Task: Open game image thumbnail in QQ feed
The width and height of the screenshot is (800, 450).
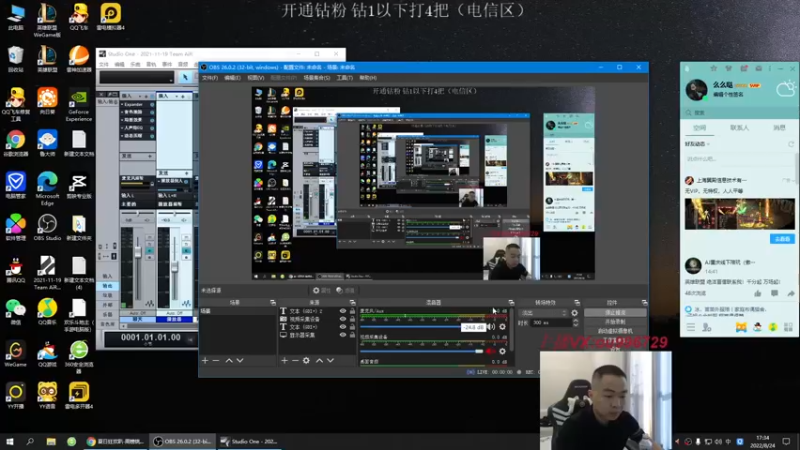Action: click(739, 214)
